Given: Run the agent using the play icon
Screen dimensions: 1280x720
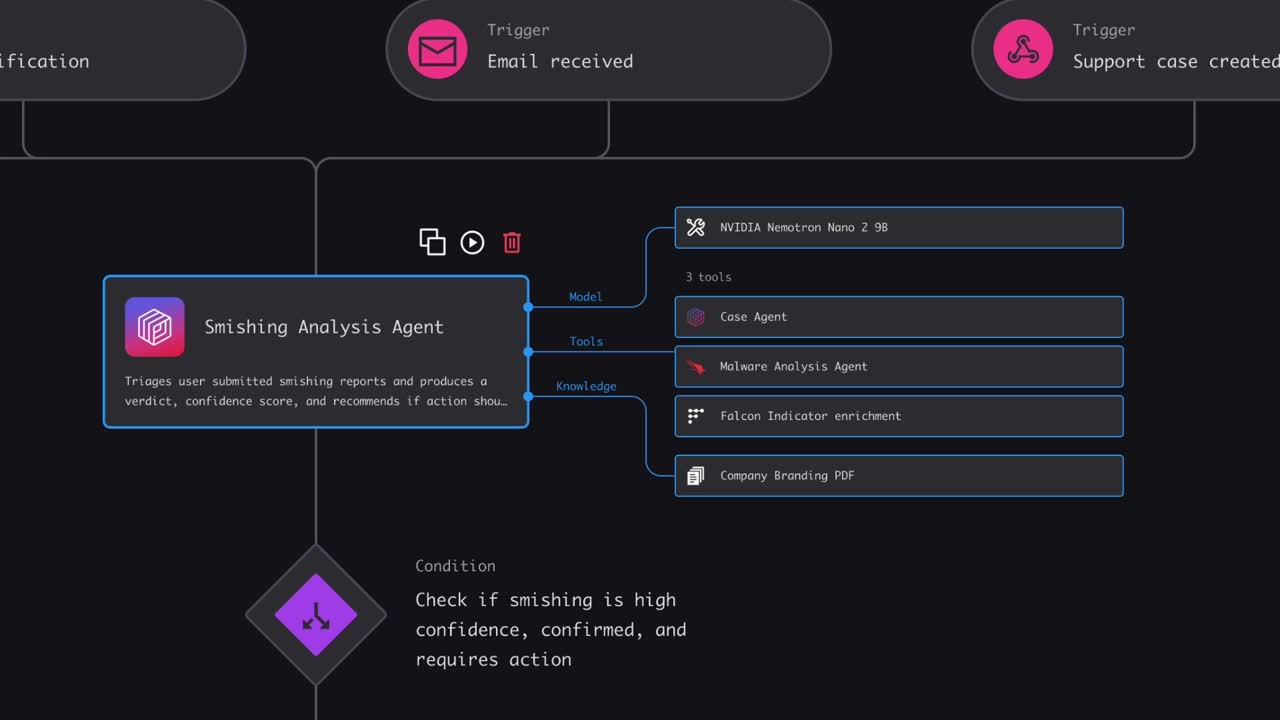Looking at the screenshot, I should (472, 242).
